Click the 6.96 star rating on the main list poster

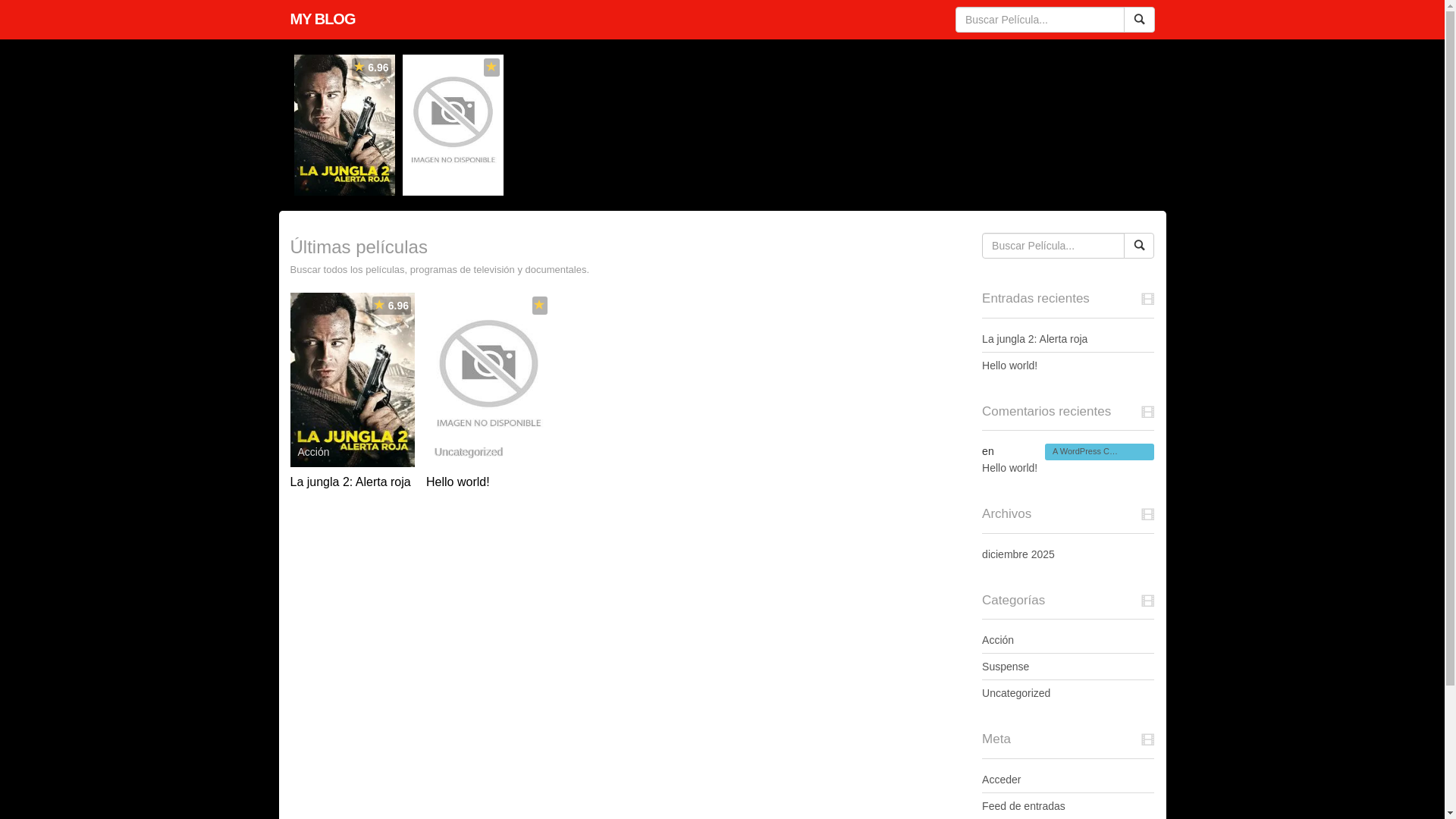[391, 306]
